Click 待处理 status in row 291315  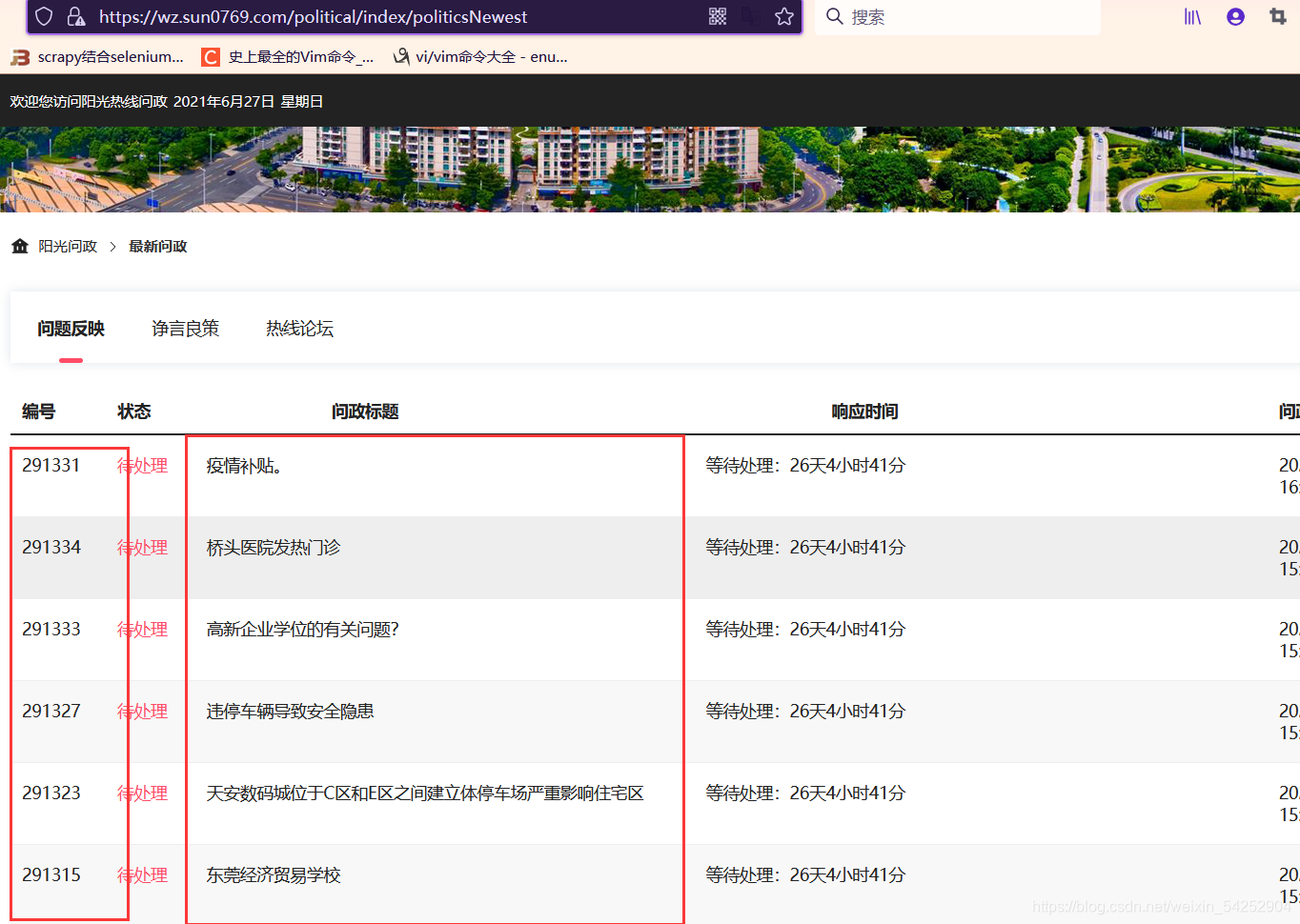click(x=143, y=875)
